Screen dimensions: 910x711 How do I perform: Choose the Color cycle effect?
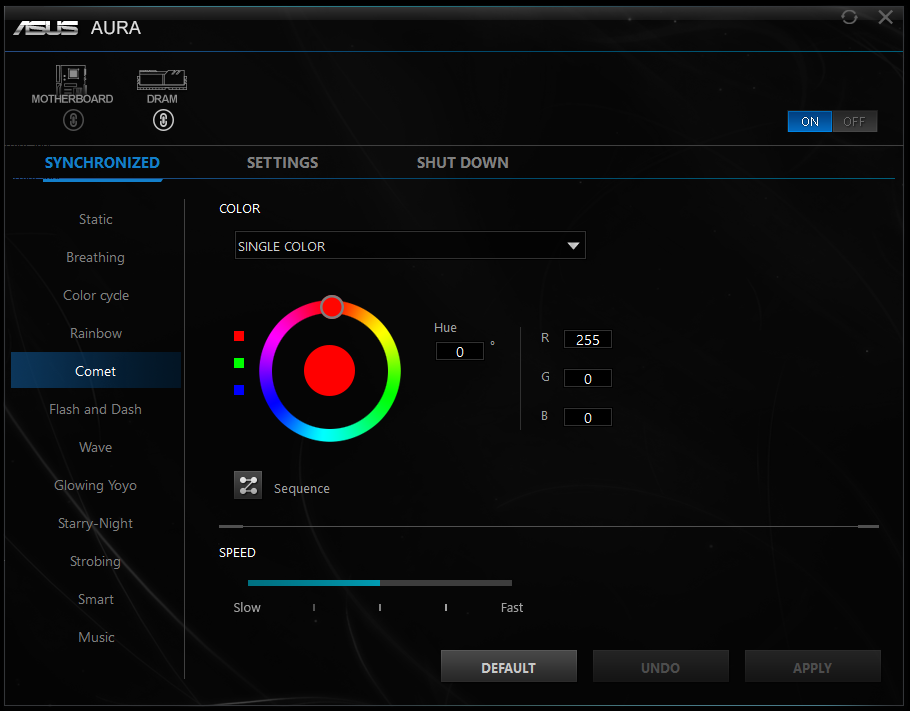point(96,295)
